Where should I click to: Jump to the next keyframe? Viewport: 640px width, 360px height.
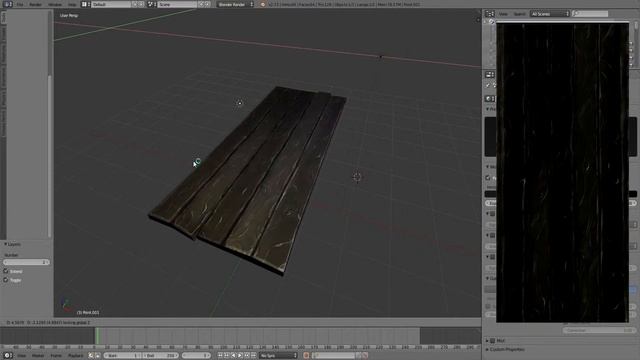click(247, 356)
